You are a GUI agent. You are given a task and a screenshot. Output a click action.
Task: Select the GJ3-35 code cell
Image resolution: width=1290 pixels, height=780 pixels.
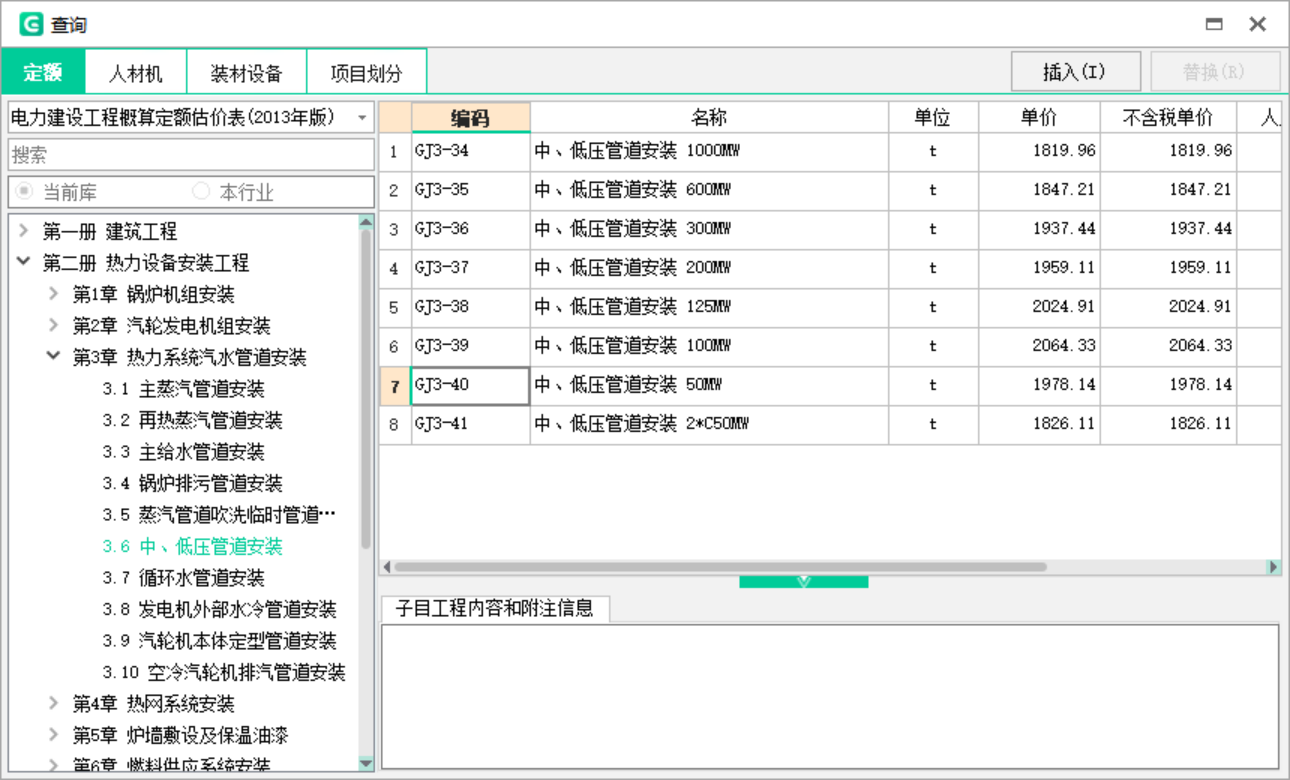click(471, 190)
